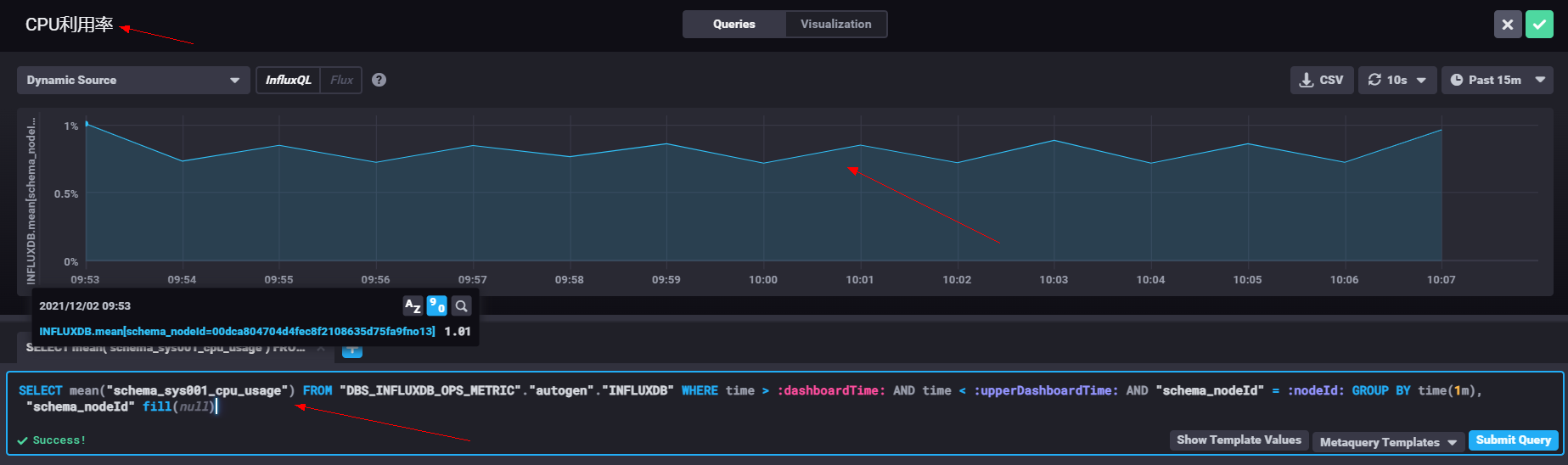1568x465 pixels.
Task: Download data as CSV
Action: pos(1322,80)
